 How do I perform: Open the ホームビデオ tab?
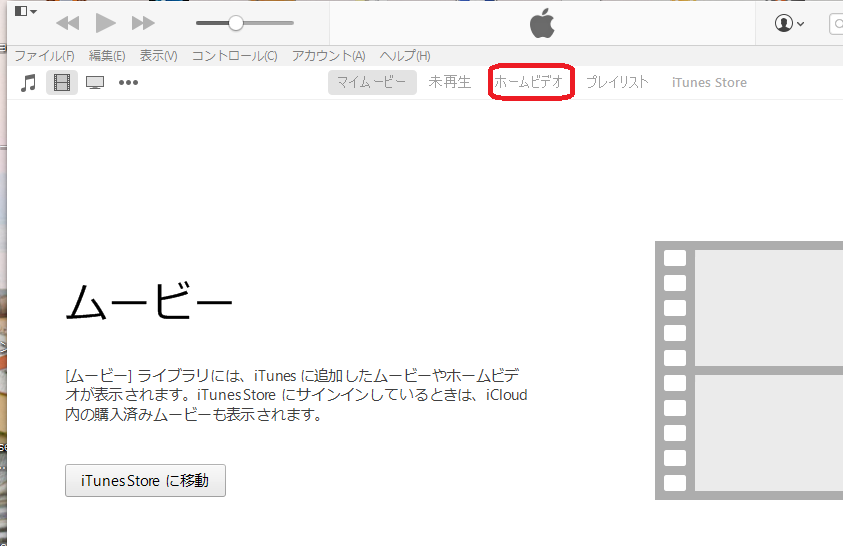528,82
